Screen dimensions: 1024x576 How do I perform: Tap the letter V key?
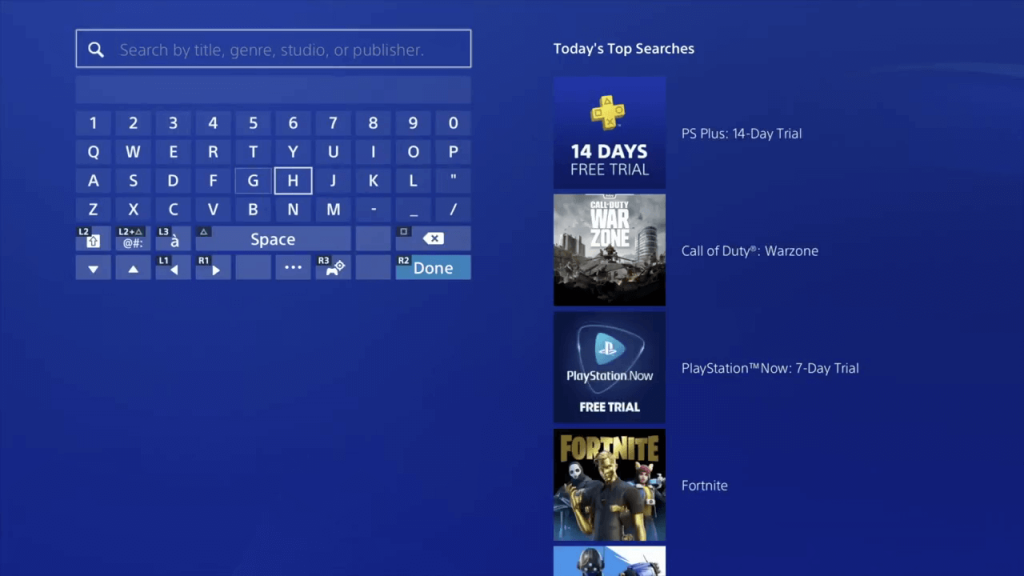[213, 210]
